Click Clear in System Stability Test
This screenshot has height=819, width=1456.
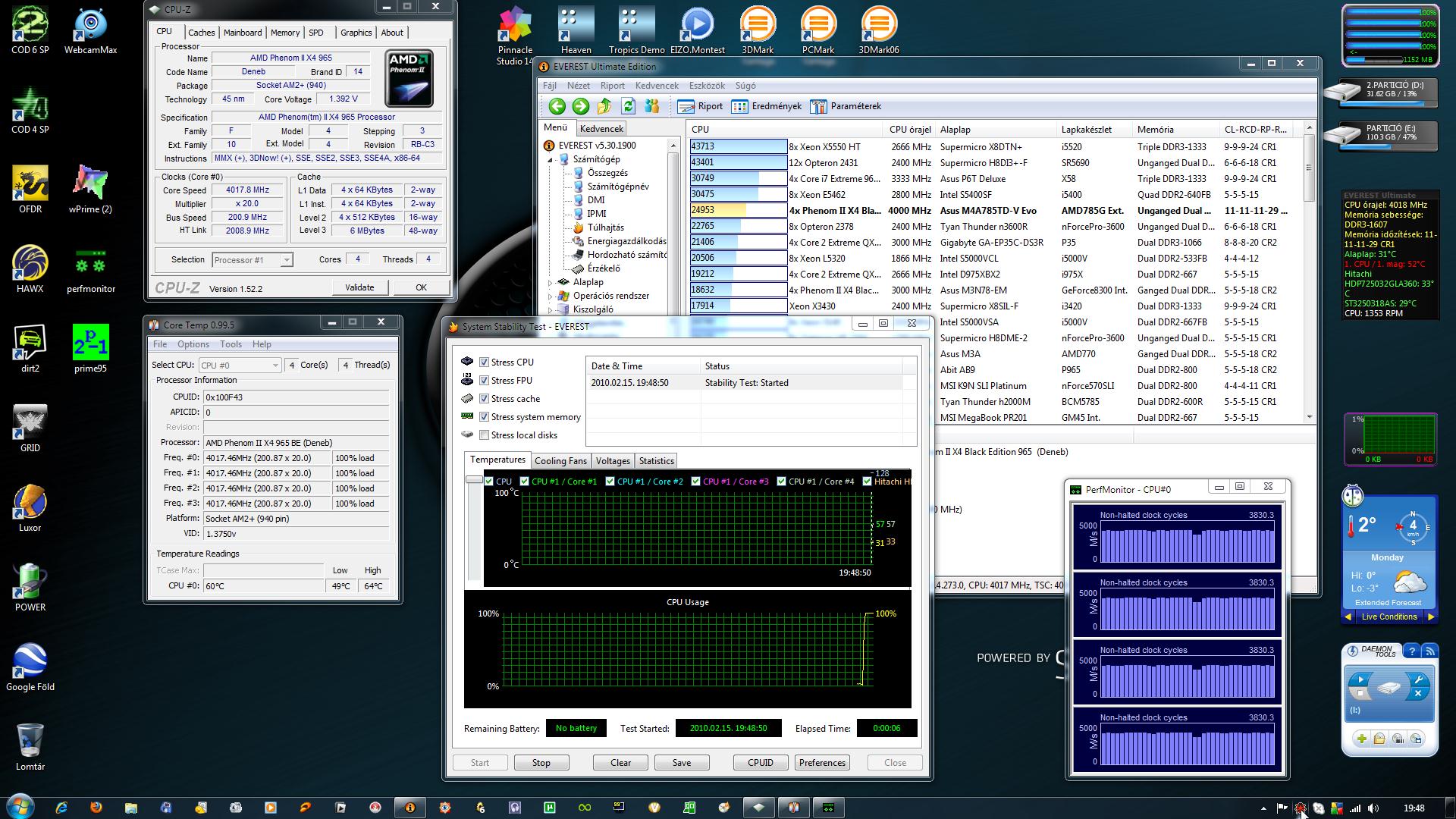click(621, 763)
